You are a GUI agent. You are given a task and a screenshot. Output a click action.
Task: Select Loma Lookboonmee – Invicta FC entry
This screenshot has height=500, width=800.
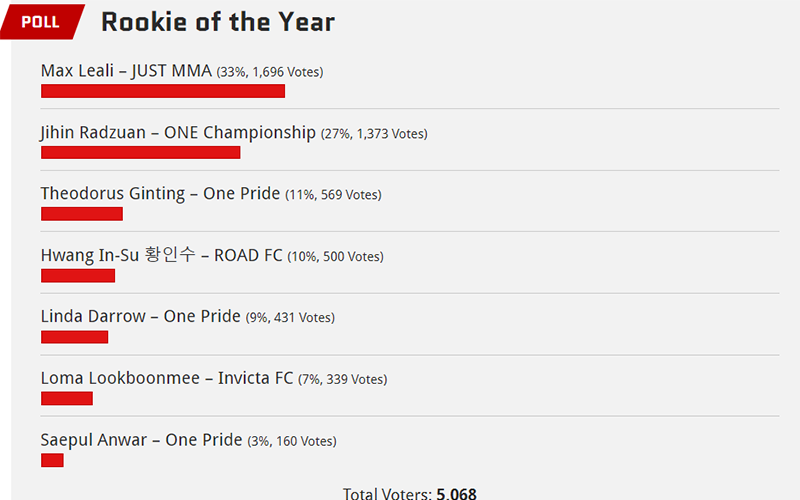(167, 378)
